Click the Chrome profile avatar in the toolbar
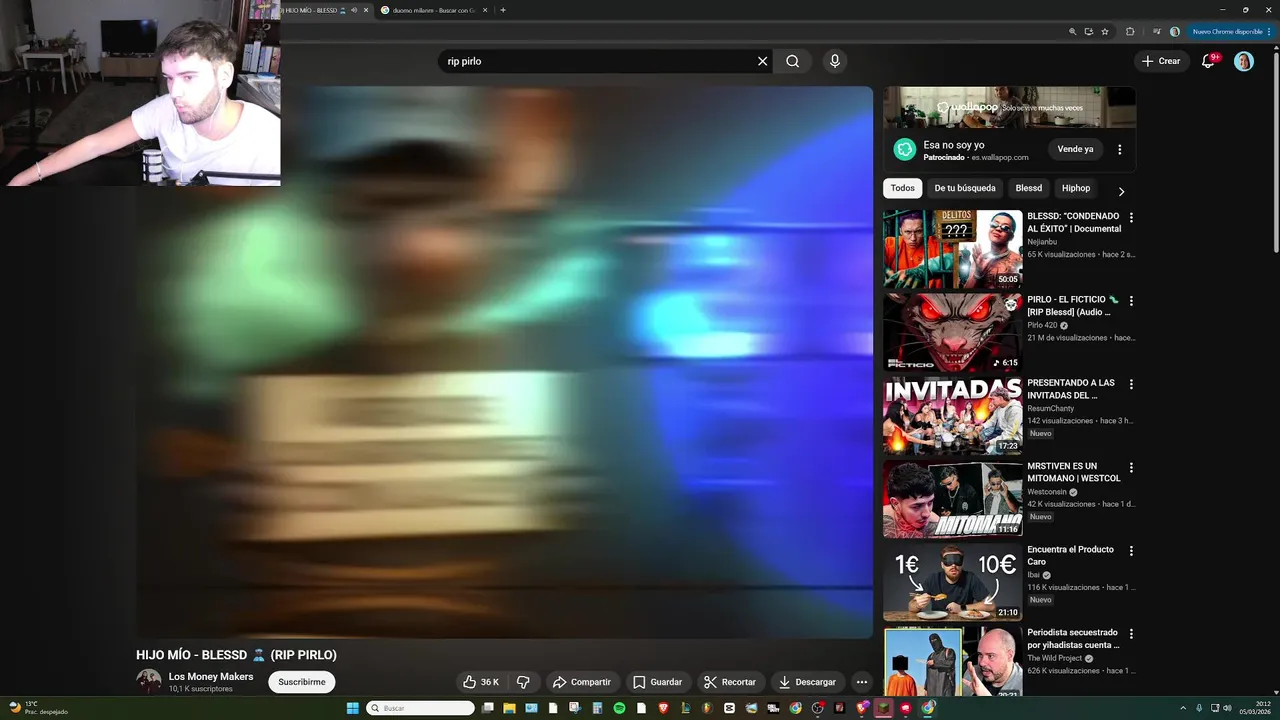This screenshot has width=1280, height=720. pos(1175,31)
